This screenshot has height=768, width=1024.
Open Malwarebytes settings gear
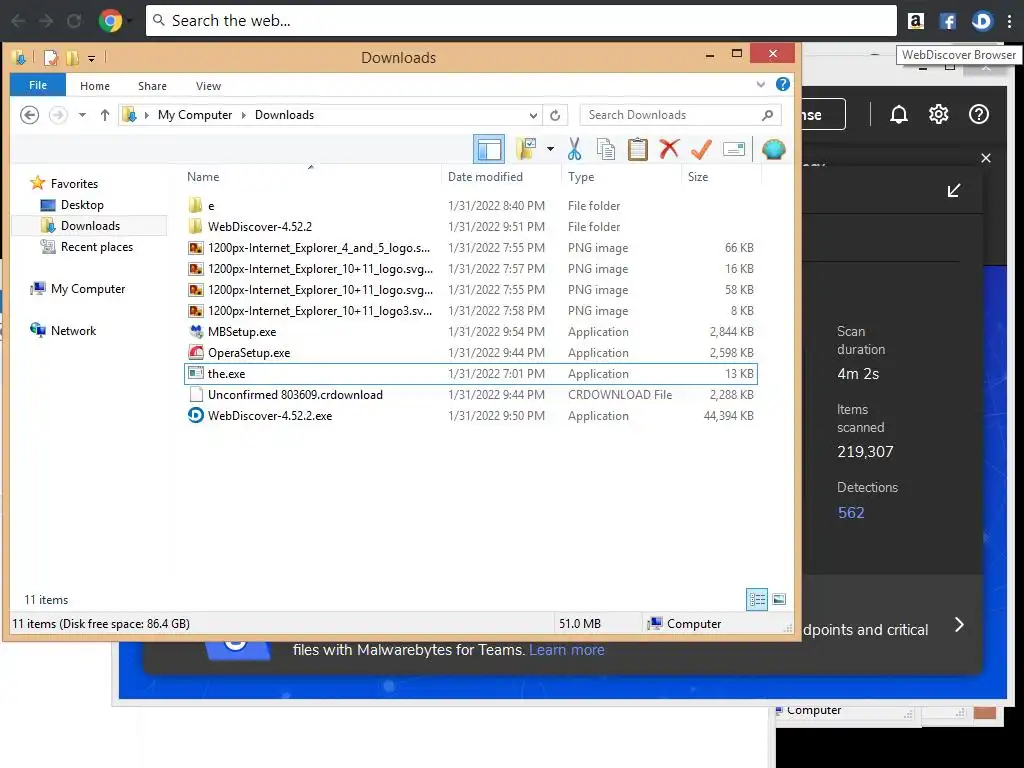pyautogui.click(x=938, y=114)
